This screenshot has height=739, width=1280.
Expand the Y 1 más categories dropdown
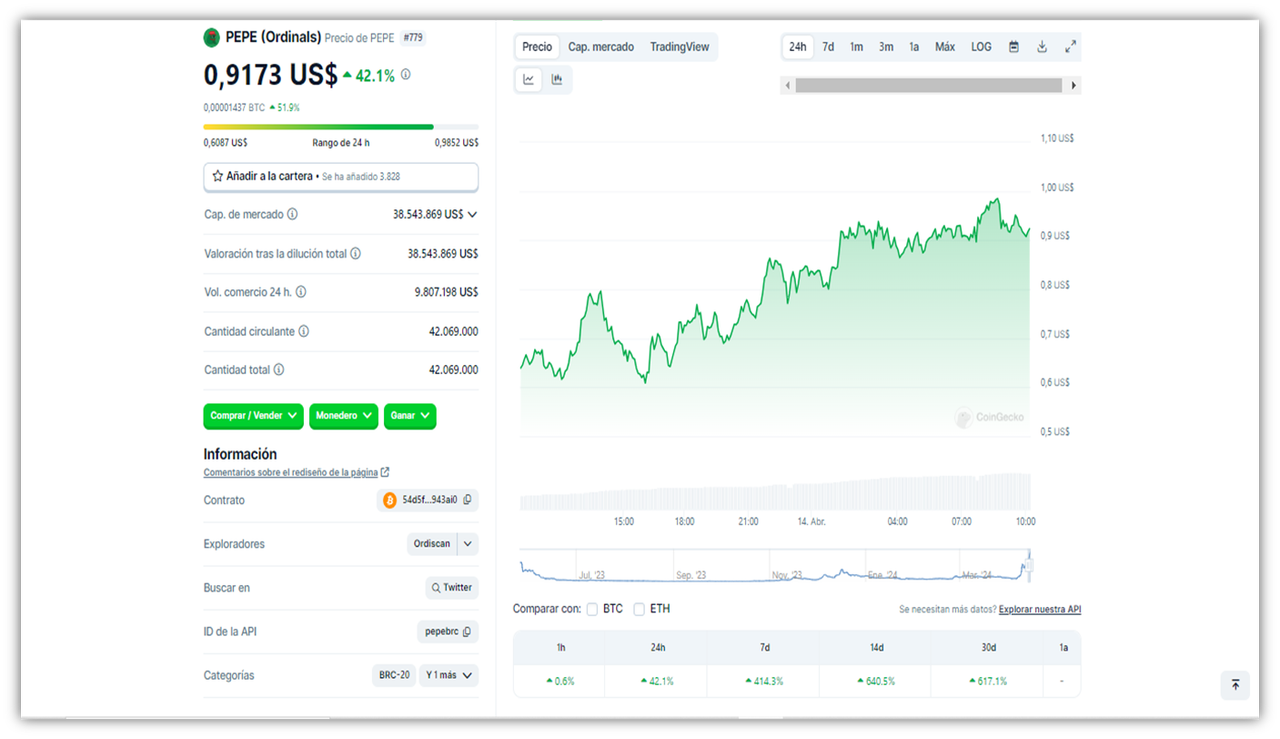(448, 676)
